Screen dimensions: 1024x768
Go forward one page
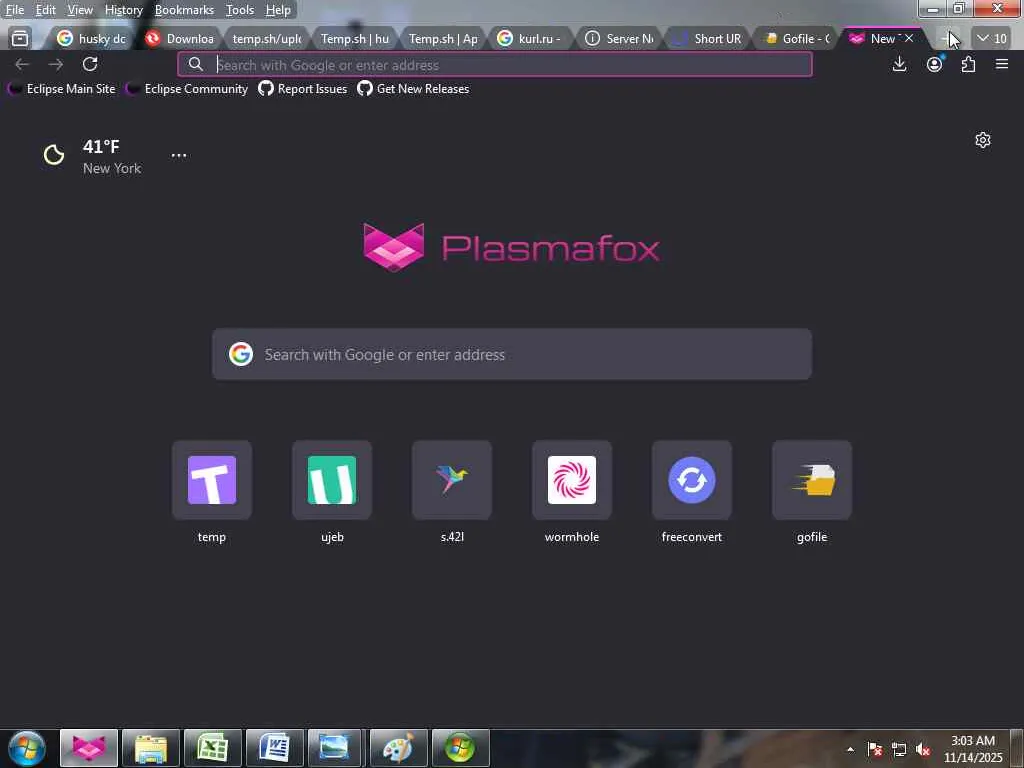(56, 64)
